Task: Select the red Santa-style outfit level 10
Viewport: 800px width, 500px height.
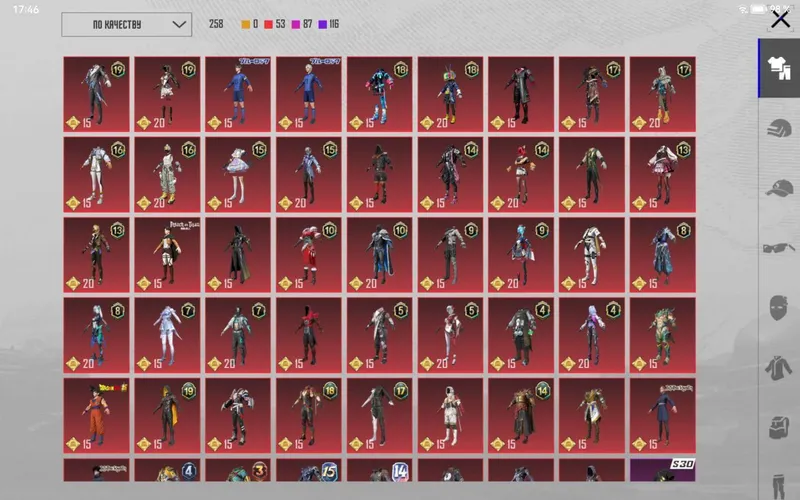Action: pyautogui.click(x=309, y=255)
